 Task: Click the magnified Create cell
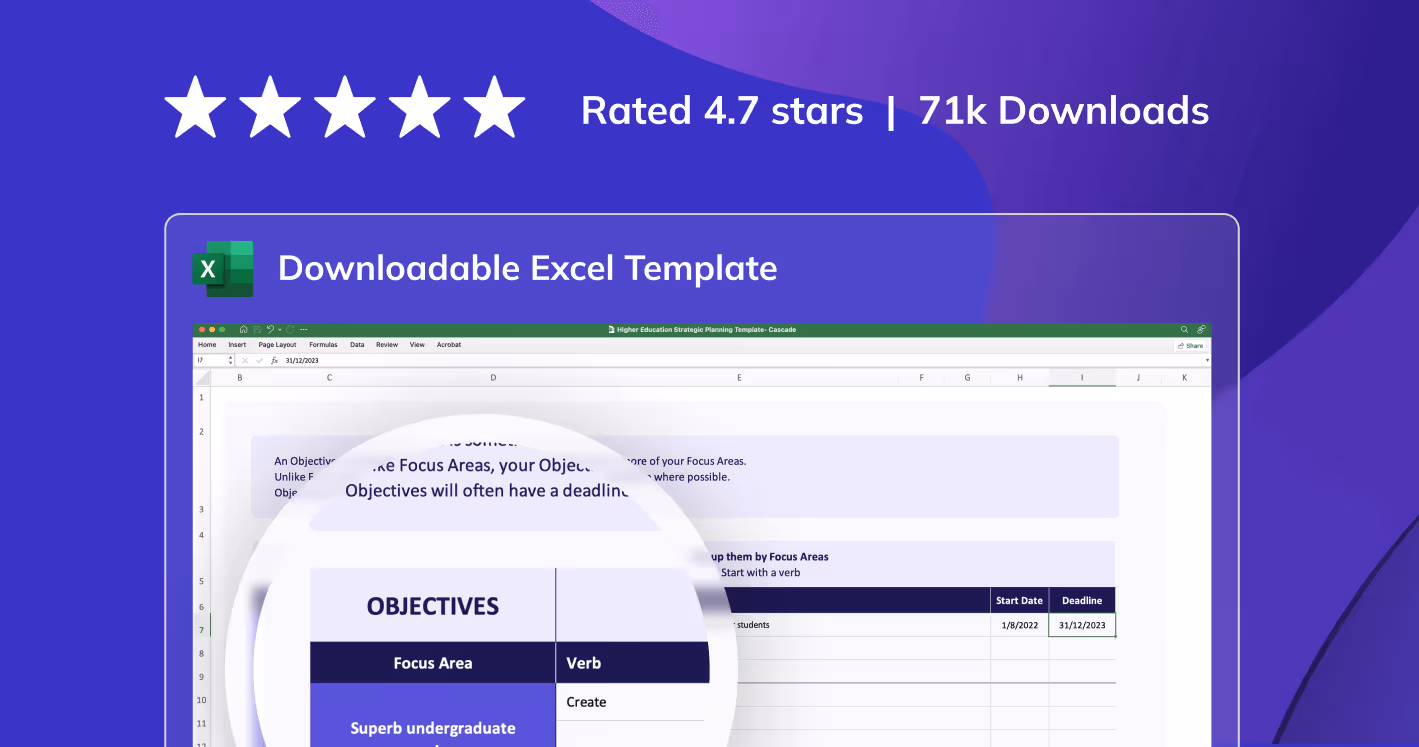coord(630,702)
